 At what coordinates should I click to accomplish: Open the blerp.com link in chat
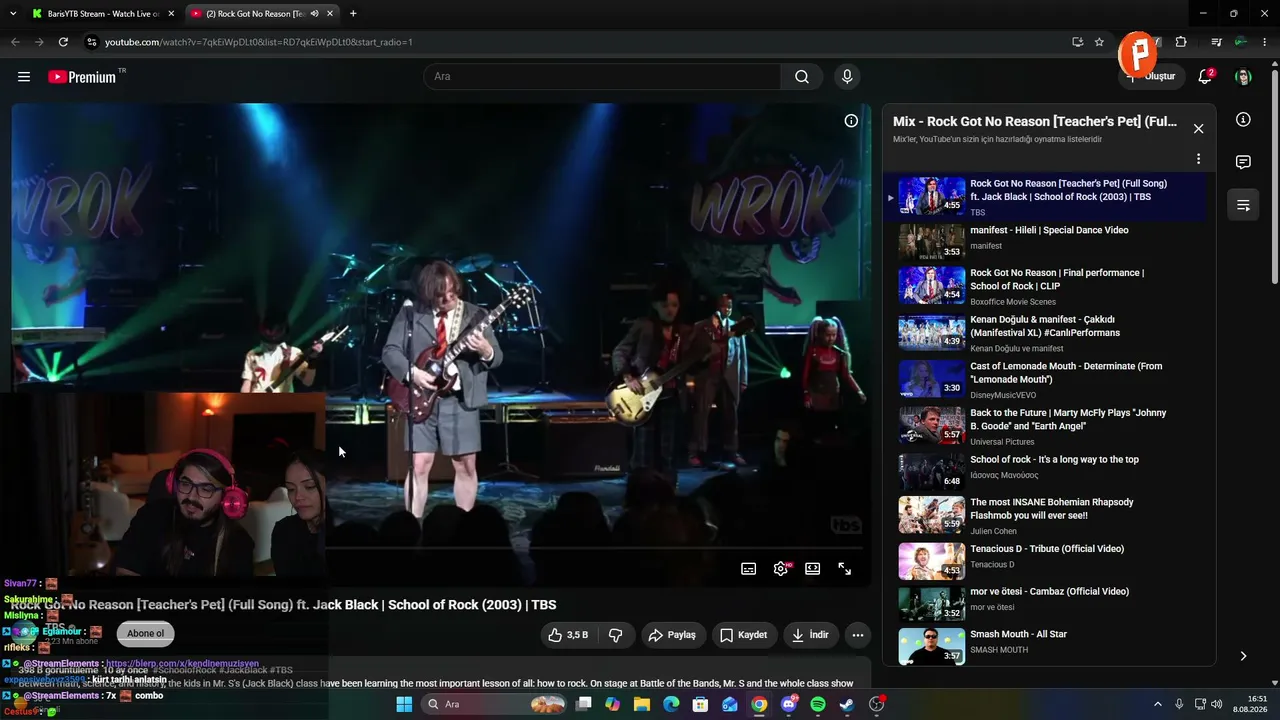tap(182, 664)
